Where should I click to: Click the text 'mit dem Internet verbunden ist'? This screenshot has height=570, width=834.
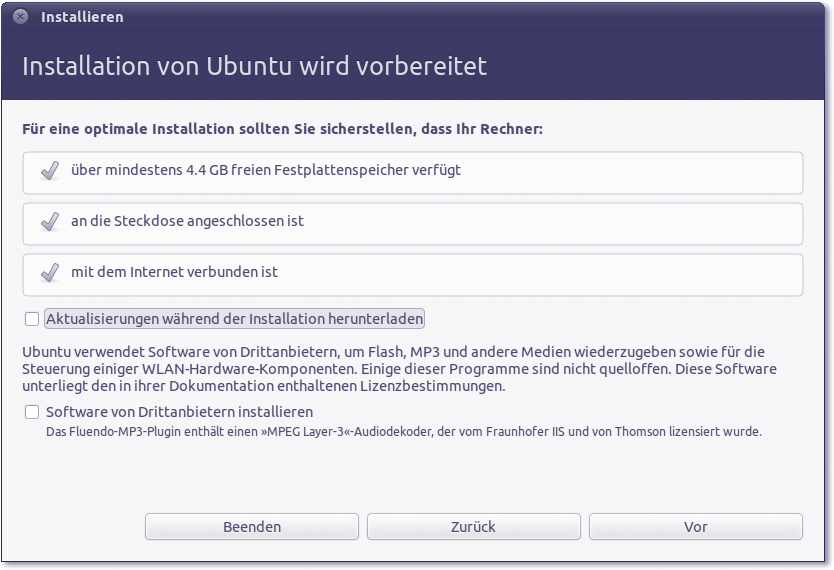174,272
